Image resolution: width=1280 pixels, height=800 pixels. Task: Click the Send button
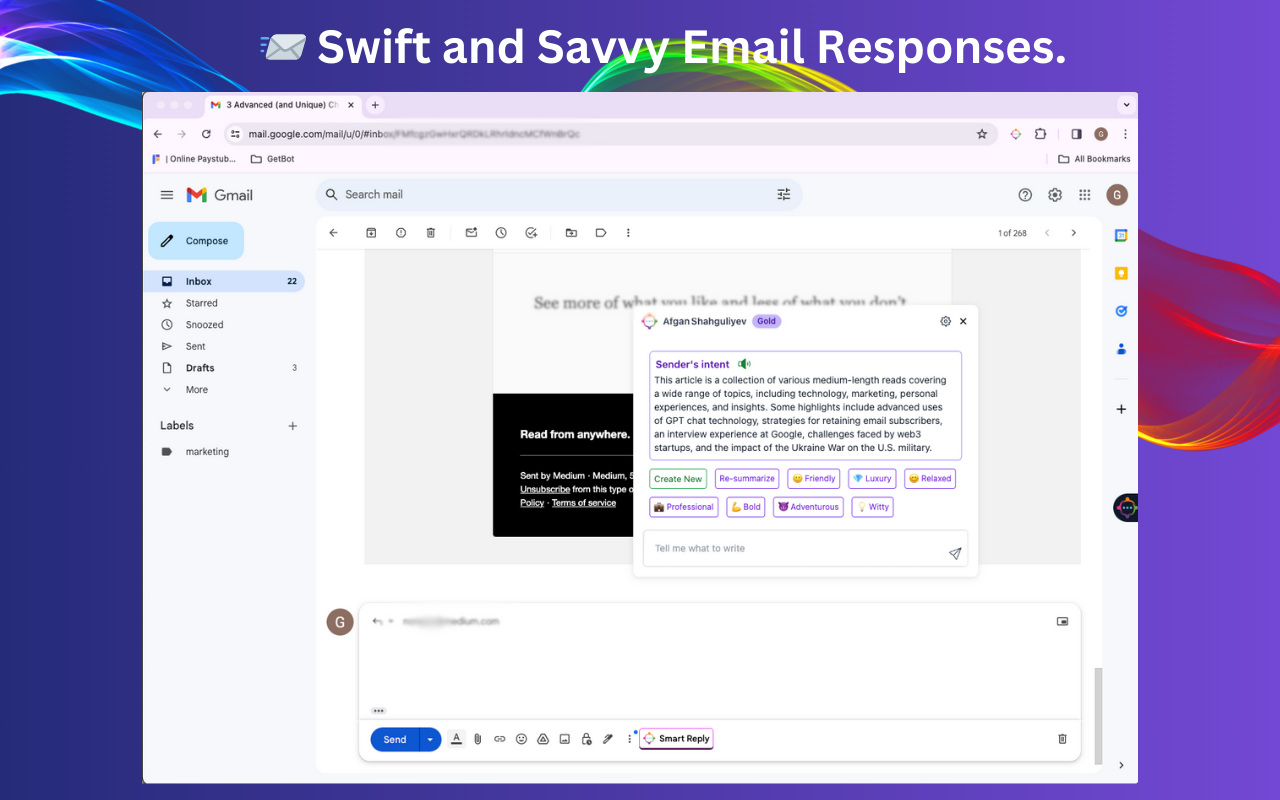pyautogui.click(x=395, y=740)
